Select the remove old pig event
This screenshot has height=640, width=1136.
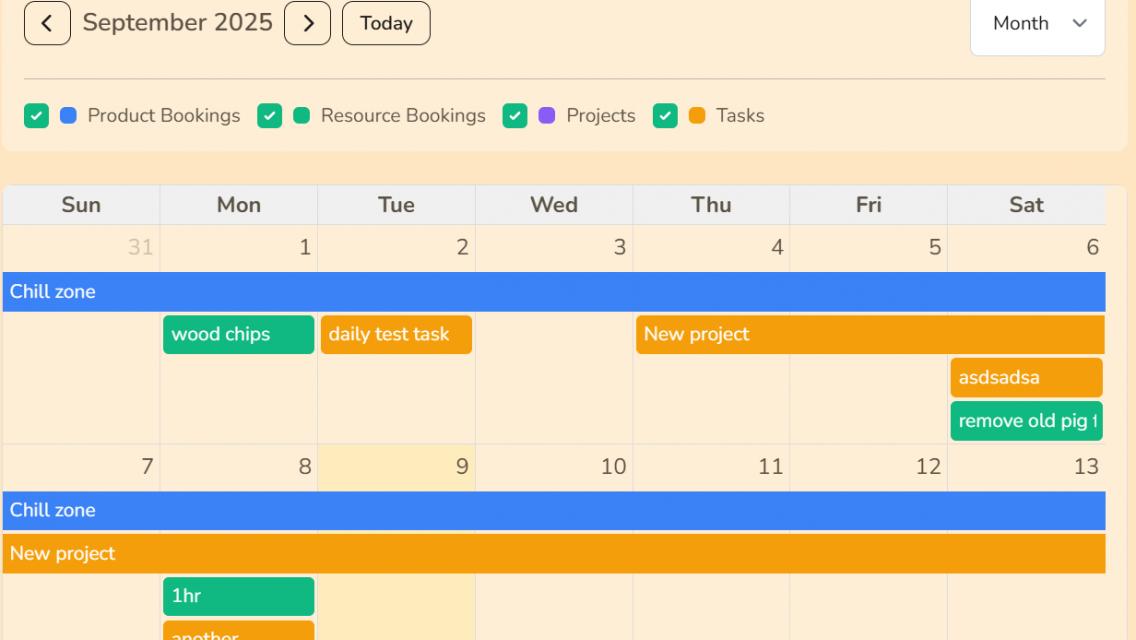1025,420
